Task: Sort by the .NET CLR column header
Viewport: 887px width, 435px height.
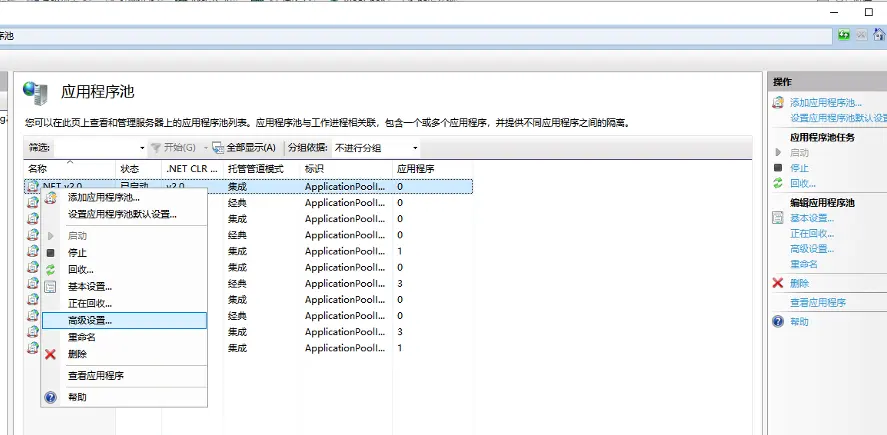Action: click(x=193, y=169)
